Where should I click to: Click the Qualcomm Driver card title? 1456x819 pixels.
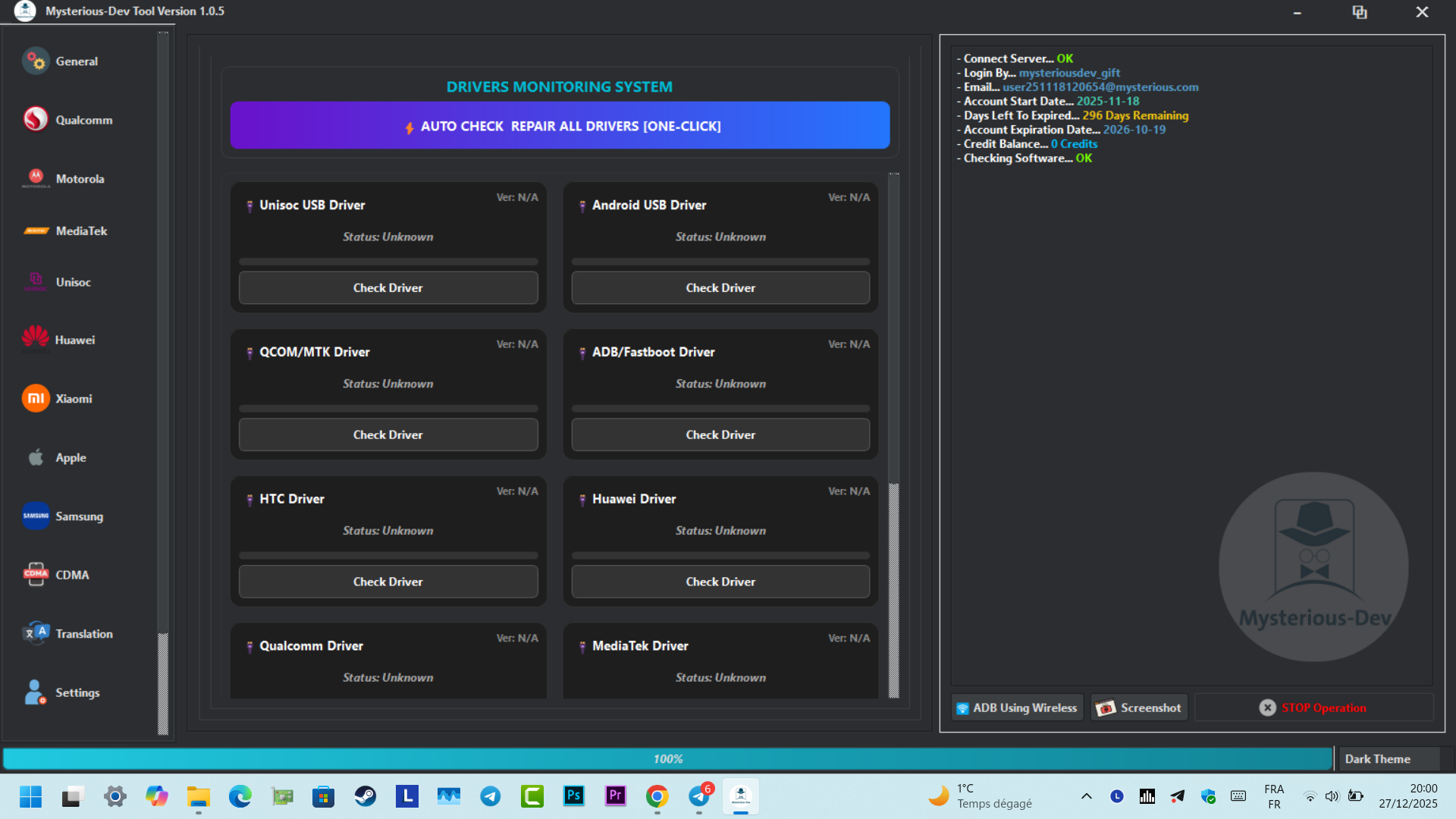311,646
